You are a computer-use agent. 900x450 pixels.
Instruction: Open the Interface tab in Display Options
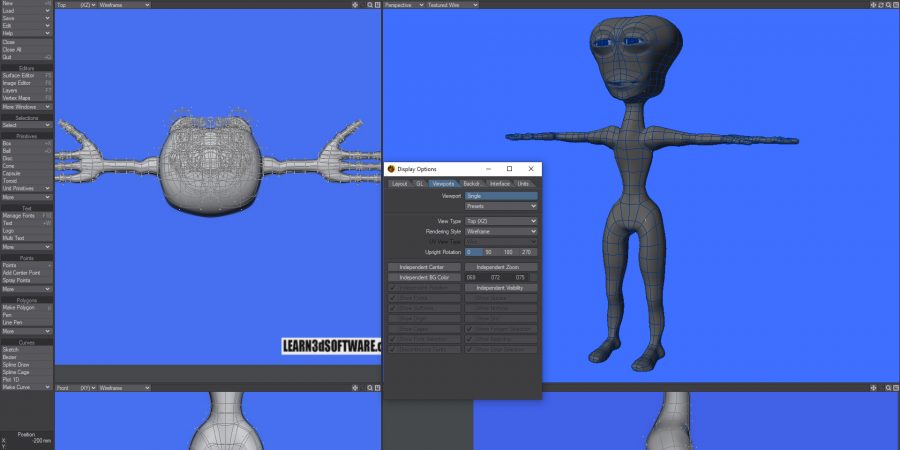pyautogui.click(x=500, y=184)
